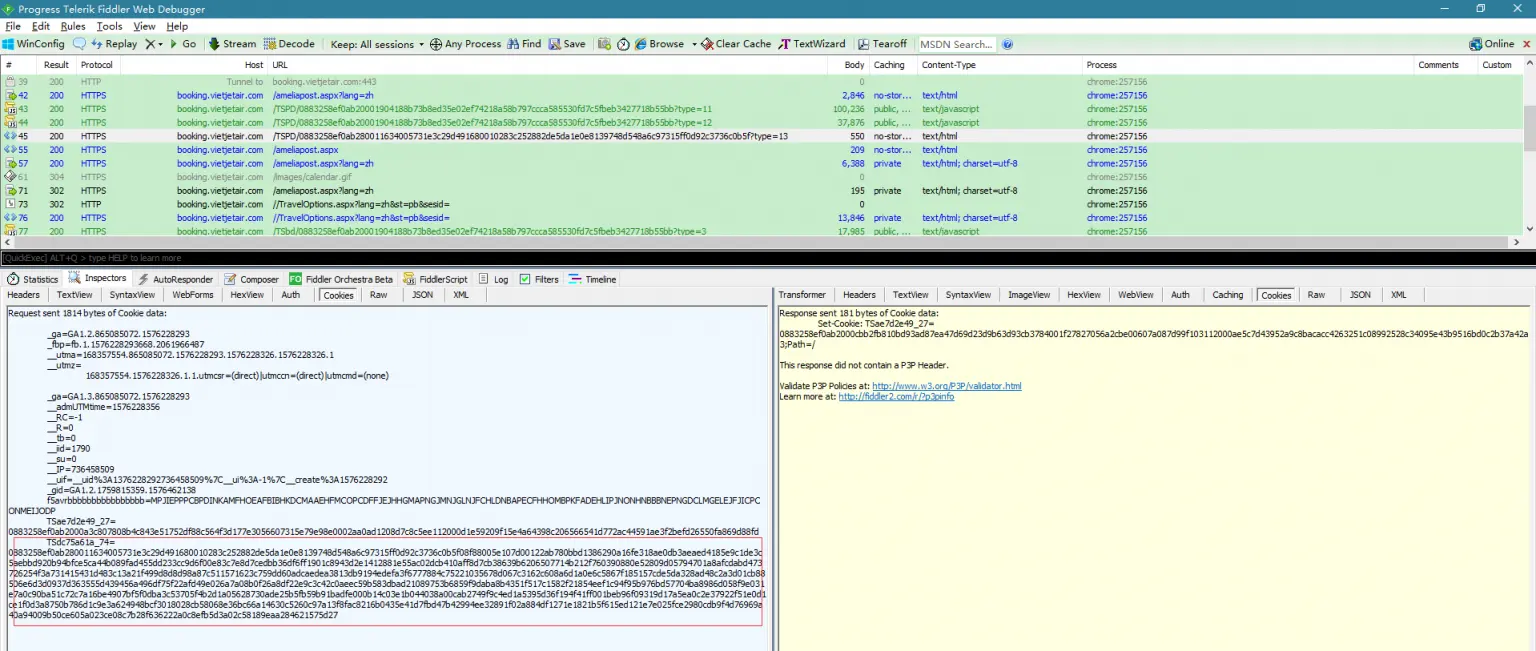Clear the WinINET cache via Clear Cache
1536x651 pixels.
(x=736, y=44)
